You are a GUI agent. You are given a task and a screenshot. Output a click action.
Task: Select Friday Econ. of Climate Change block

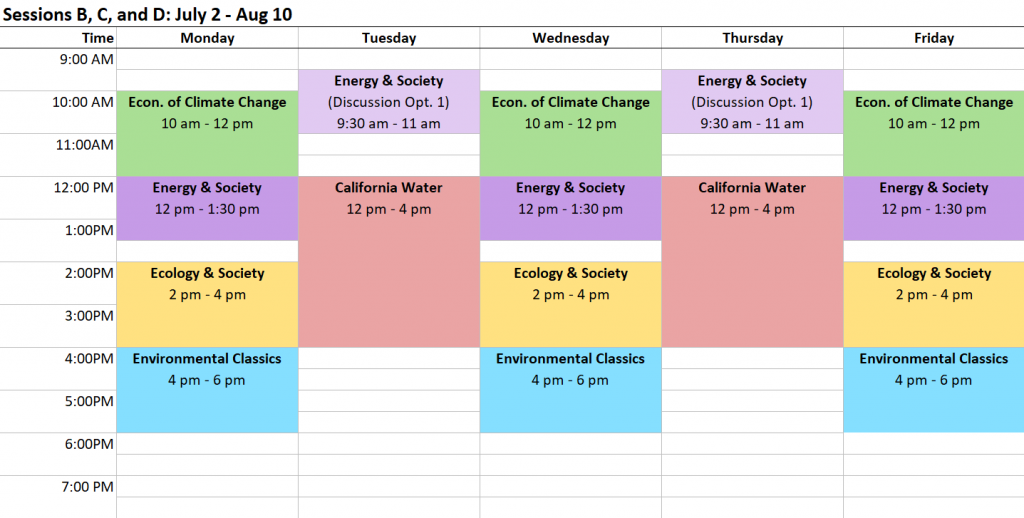tap(934, 133)
